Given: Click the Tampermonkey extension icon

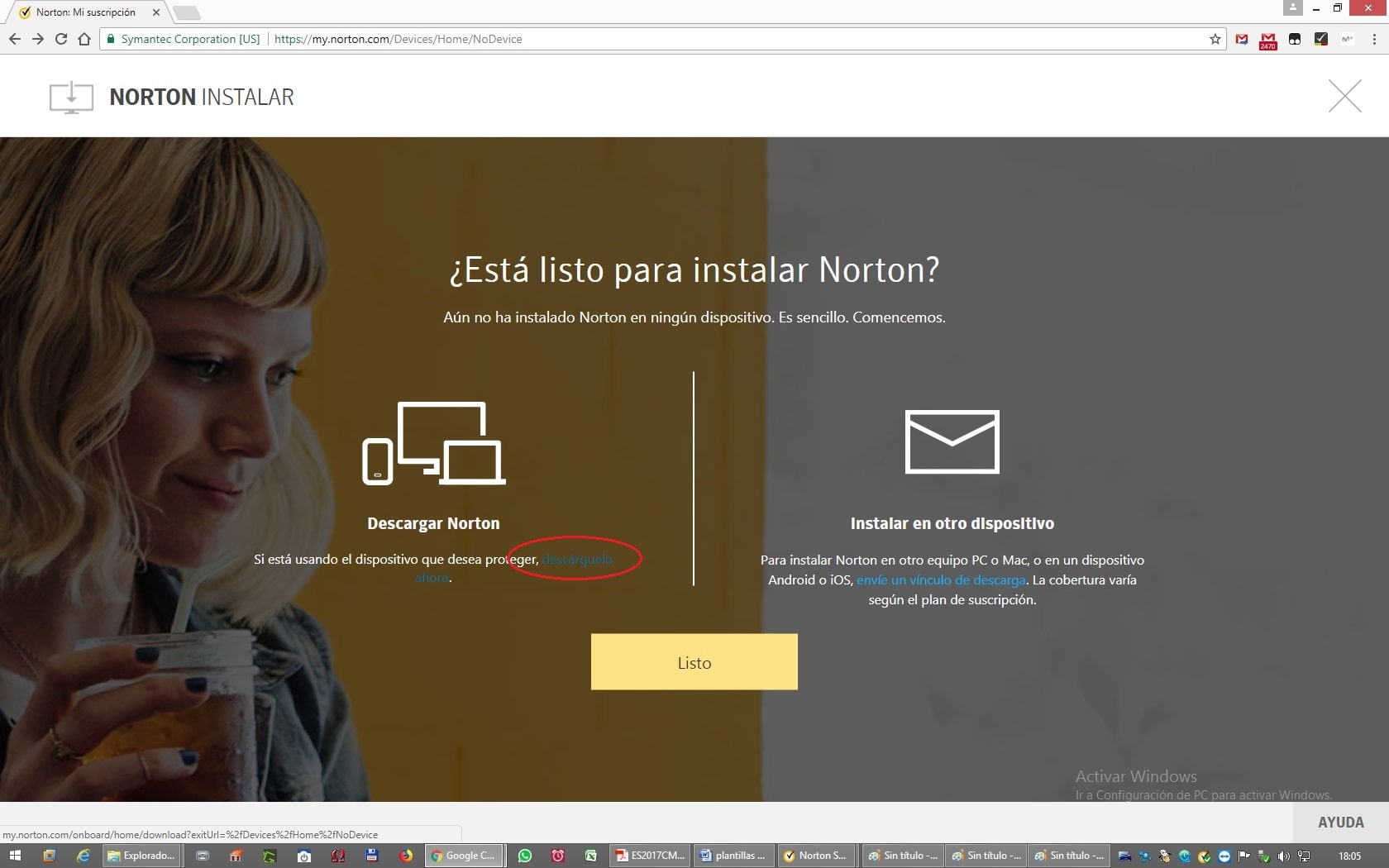Looking at the screenshot, I should tap(1295, 39).
